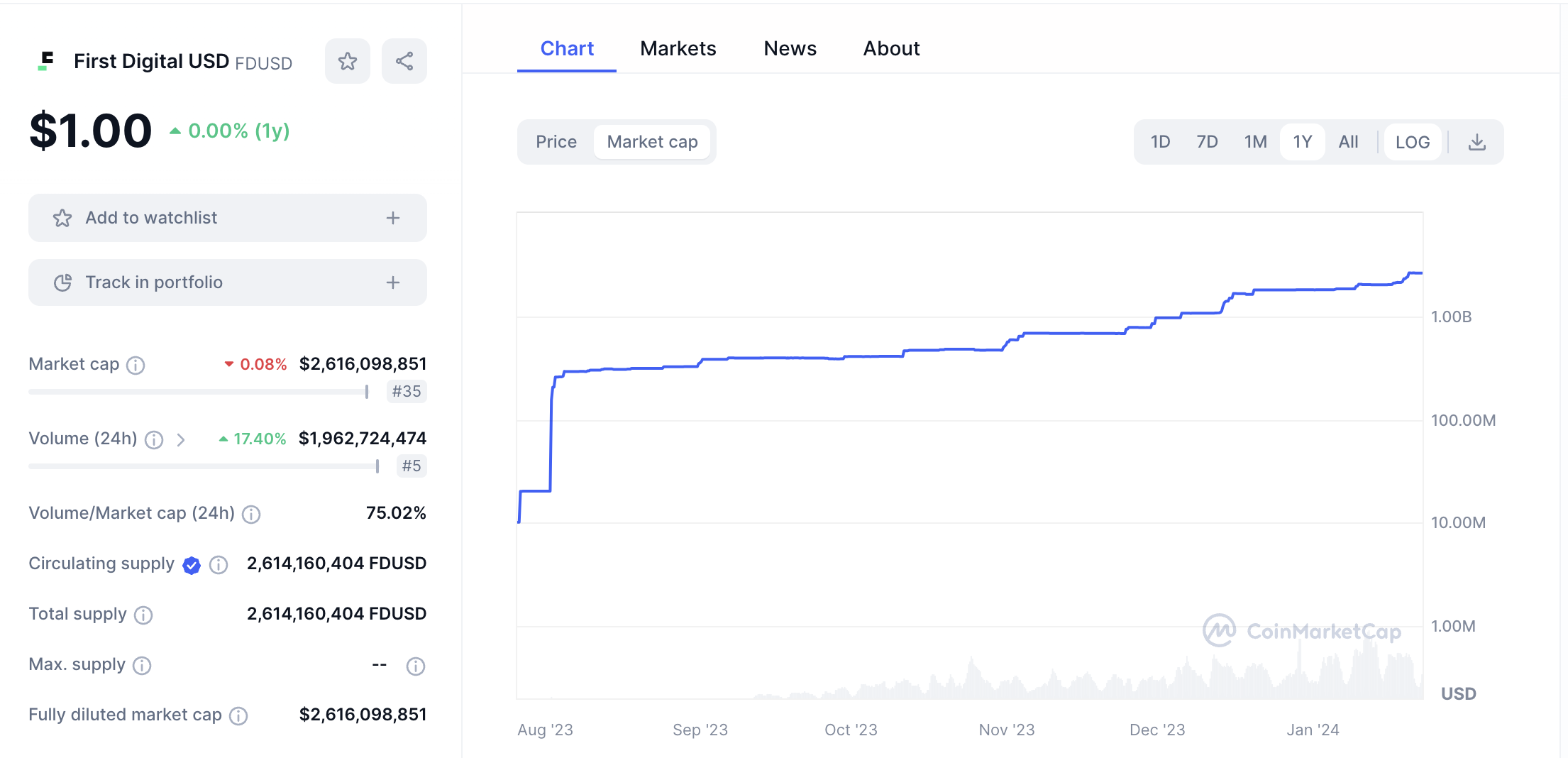1568x758 pixels.
Task: Click info icon beside Volume/Market cap (24h)
Action: 251,515
